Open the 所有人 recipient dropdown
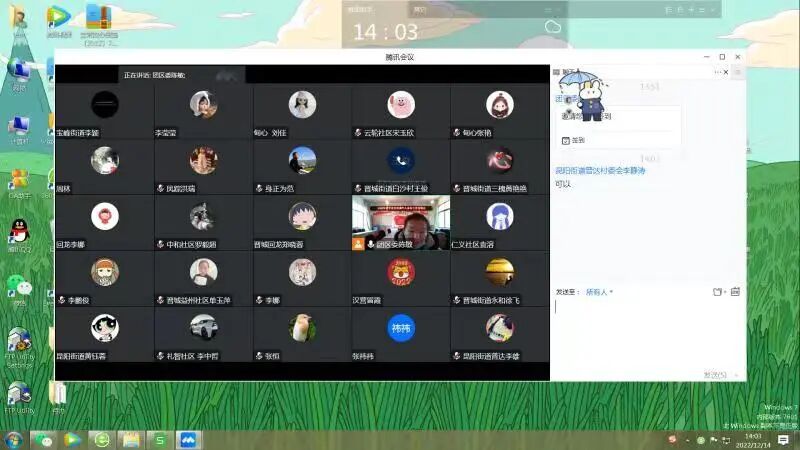The image size is (800, 450). click(x=599, y=292)
